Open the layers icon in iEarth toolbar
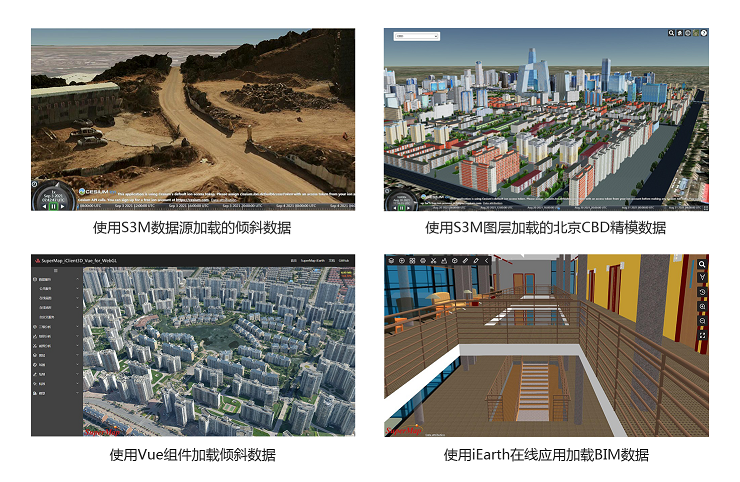Image resolution: width=740 pixels, height=482 pixels. pyautogui.click(x=391, y=261)
